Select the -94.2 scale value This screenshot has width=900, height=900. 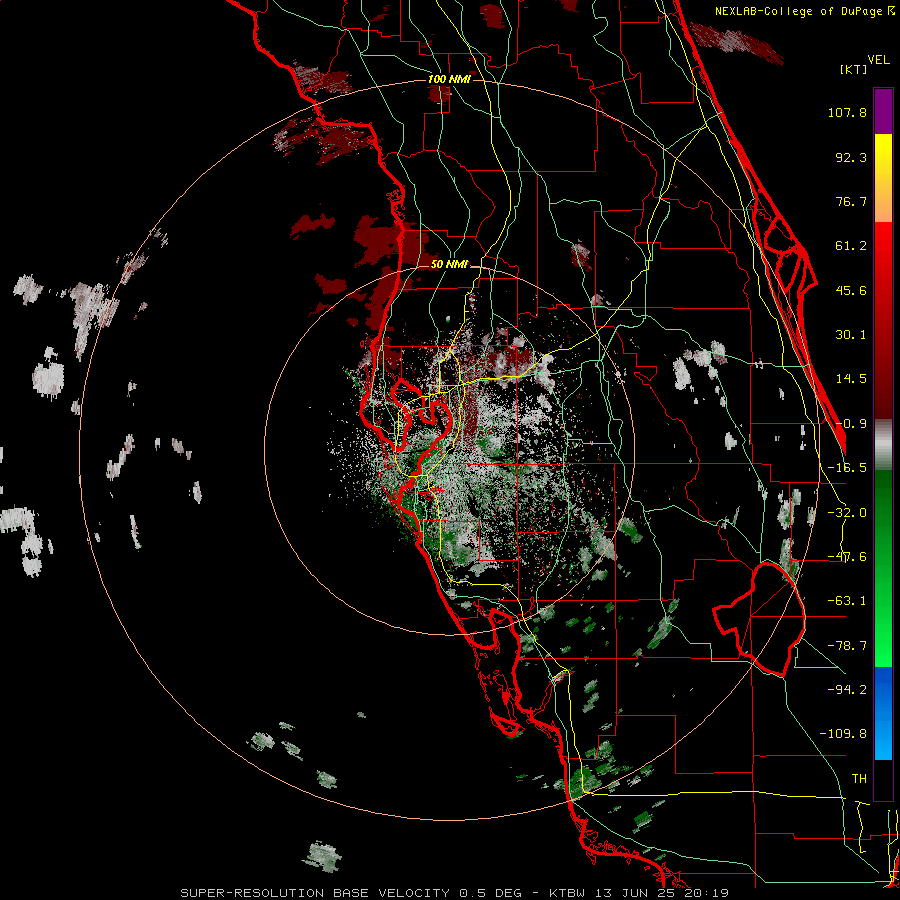pyautogui.click(x=847, y=689)
